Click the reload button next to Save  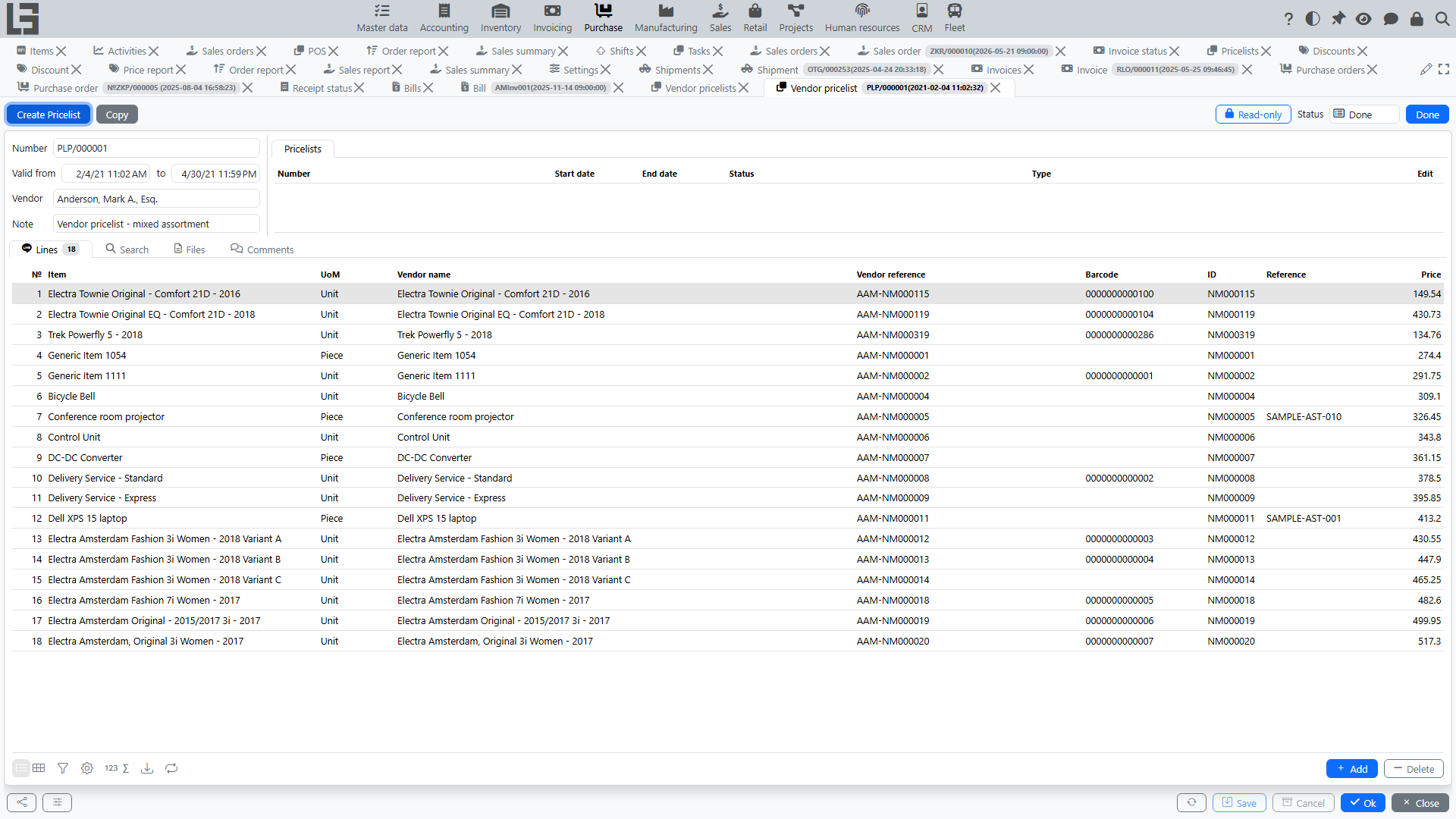1191,802
